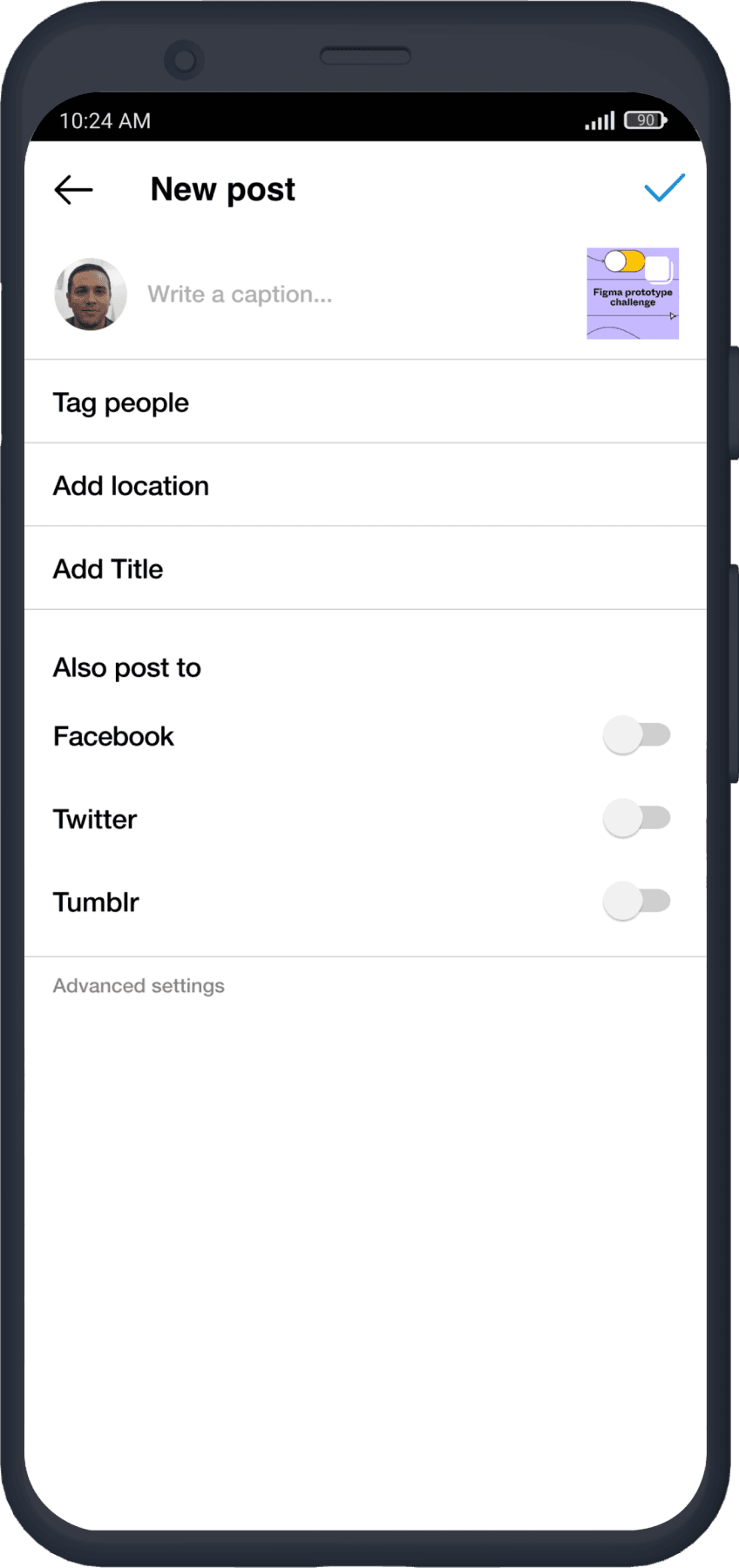Enable the Facebook sharing toggle
Screen dimensions: 739x1568
click(637, 735)
